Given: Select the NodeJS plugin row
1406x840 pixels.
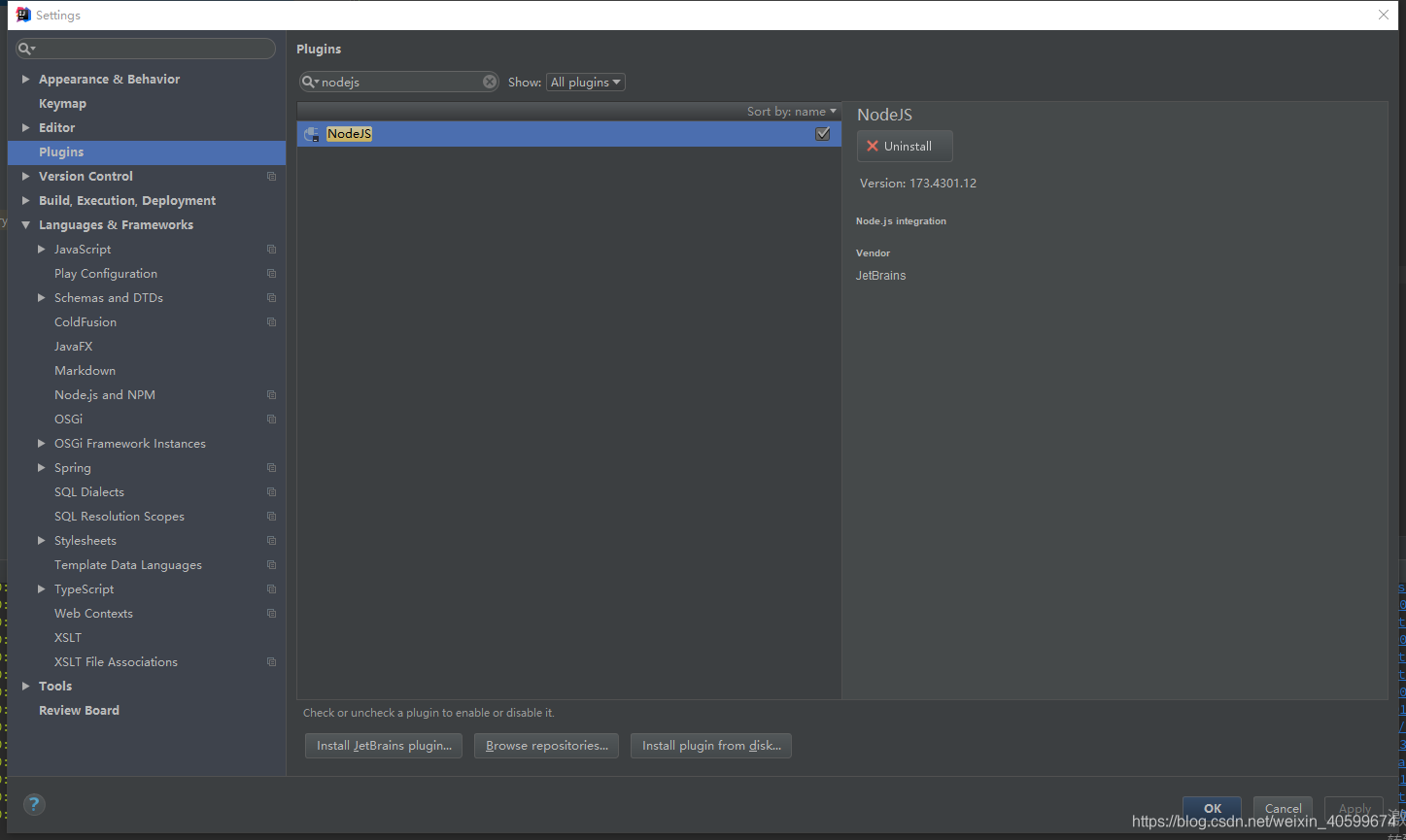Looking at the screenshot, I should coord(568,134).
